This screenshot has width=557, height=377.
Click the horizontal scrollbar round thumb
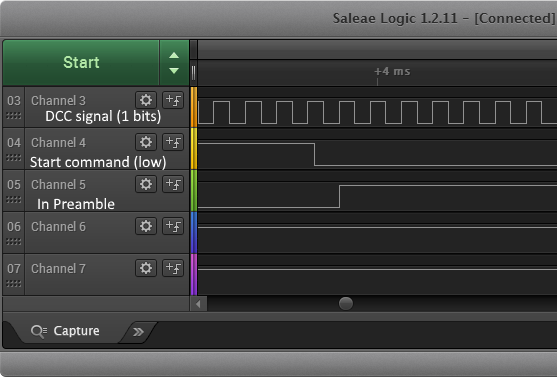pos(346,303)
